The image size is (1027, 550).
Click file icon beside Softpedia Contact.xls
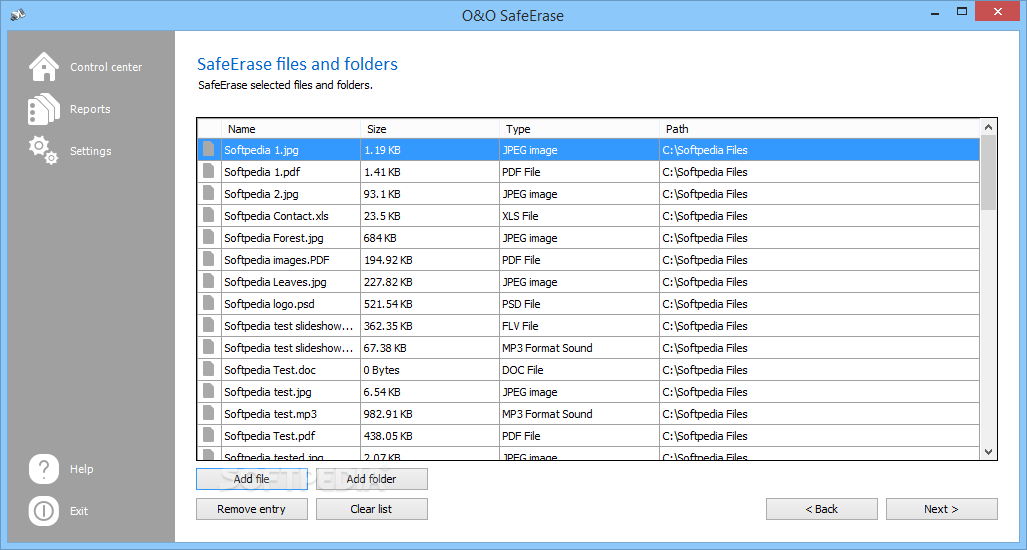pyautogui.click(x=208, y=215)
